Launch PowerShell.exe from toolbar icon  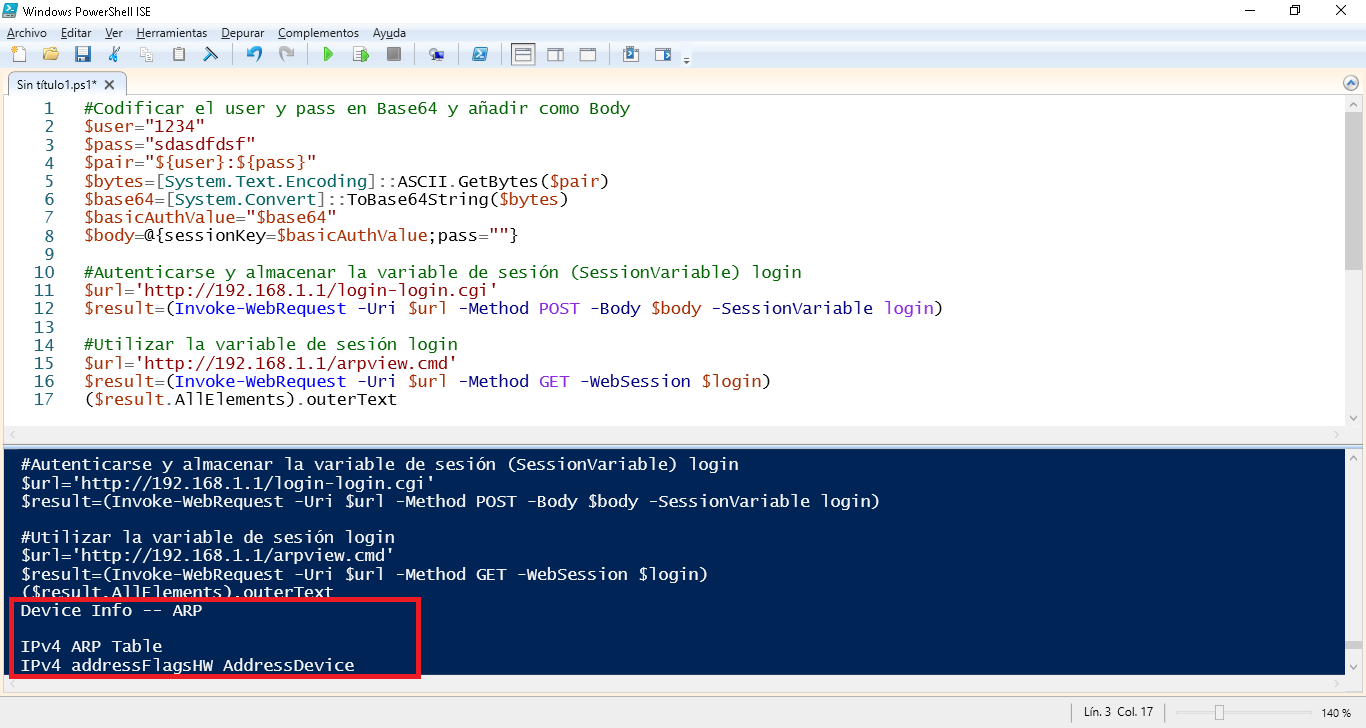(x=480, y=55)
